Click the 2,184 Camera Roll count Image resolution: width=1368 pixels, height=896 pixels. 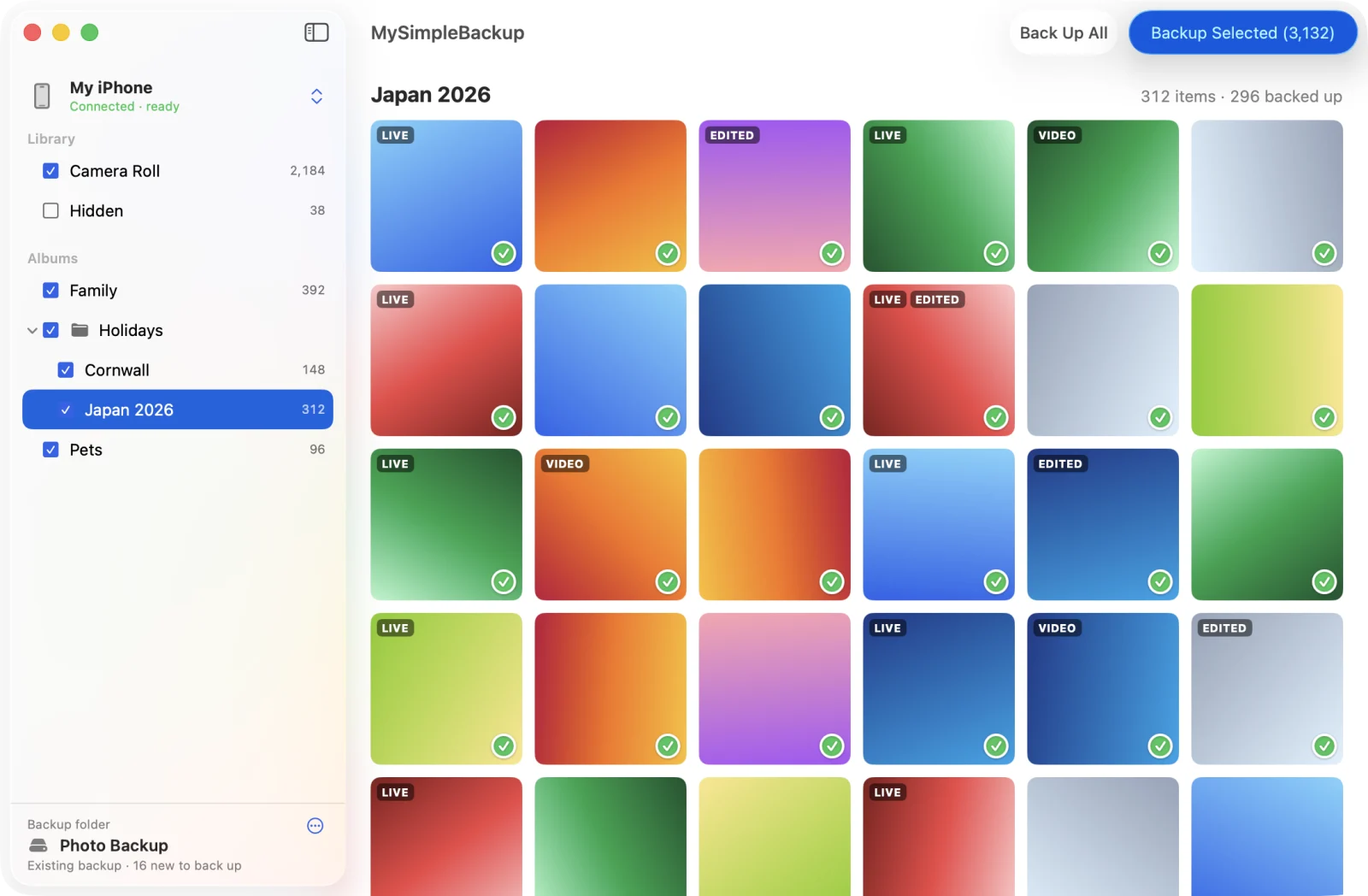pos(307,171)
